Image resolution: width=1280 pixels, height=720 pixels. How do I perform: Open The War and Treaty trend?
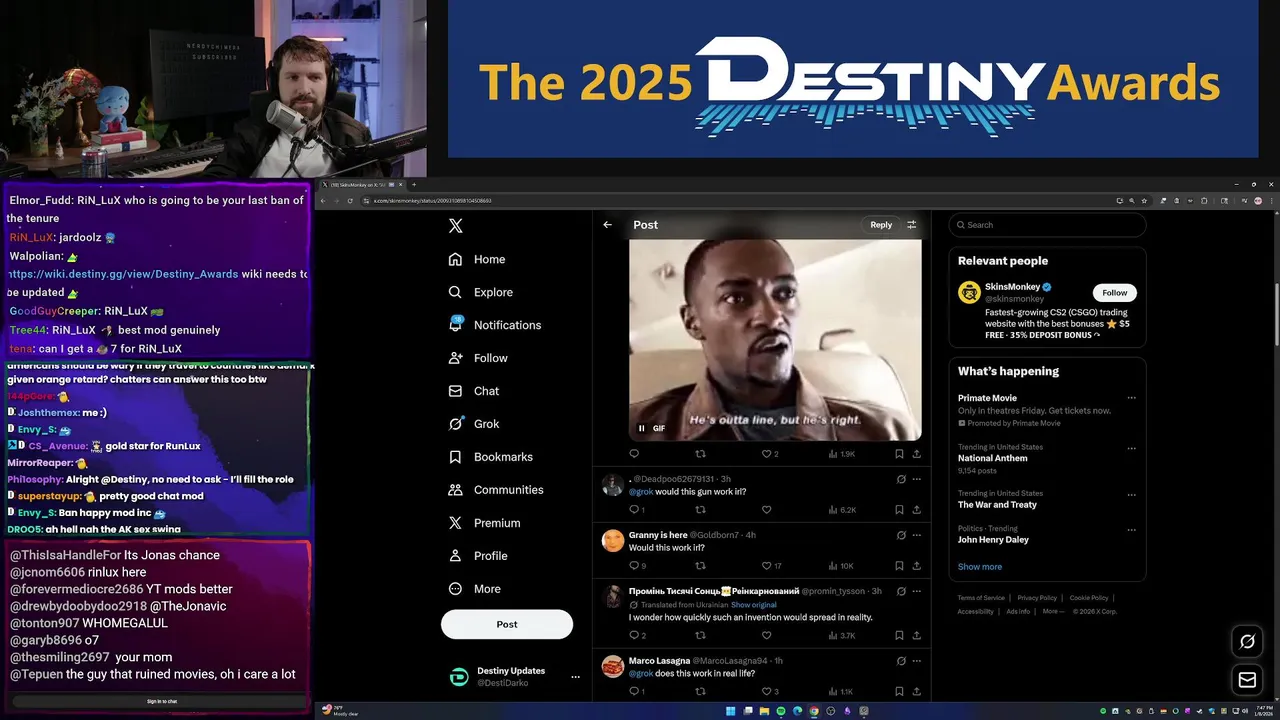[997, 505]
